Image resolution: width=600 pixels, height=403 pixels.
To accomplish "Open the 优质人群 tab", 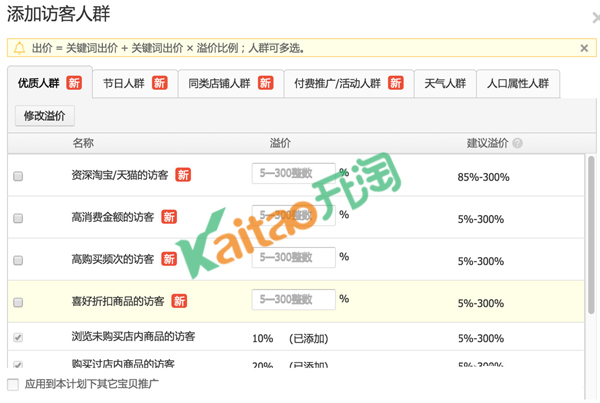I will point(50,83).
